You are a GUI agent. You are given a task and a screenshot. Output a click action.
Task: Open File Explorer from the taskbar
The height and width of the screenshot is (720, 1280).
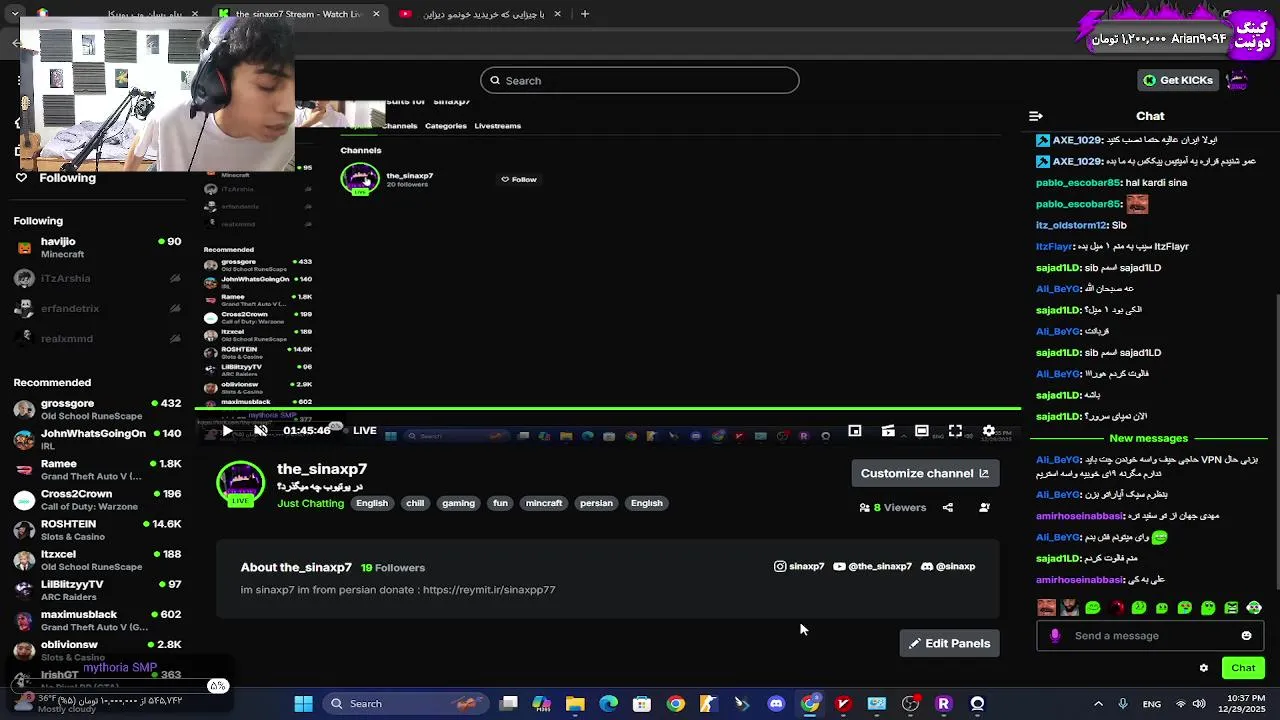tap(575, 703)
